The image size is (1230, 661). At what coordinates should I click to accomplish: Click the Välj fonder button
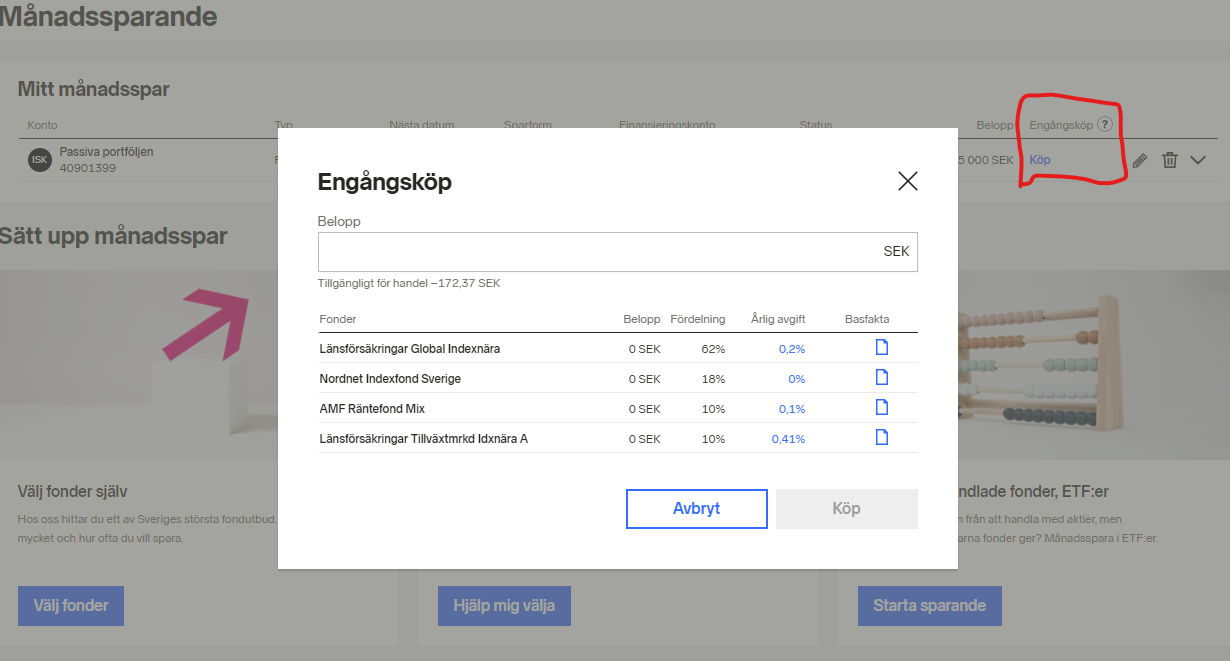[x=71, y=606]
